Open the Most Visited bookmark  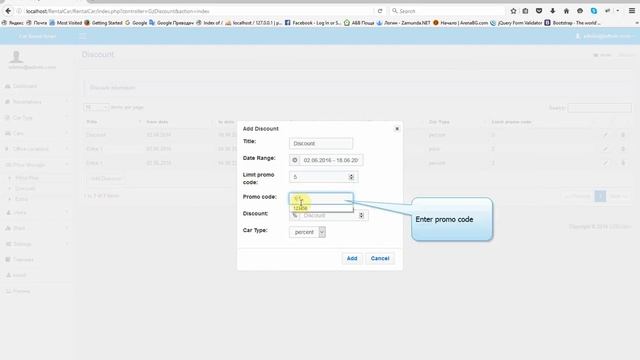[65, 23]
